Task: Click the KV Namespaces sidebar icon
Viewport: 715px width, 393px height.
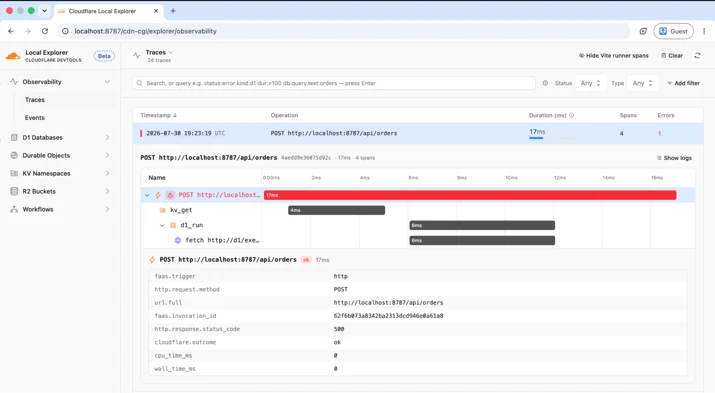Action: pos(14,173)
